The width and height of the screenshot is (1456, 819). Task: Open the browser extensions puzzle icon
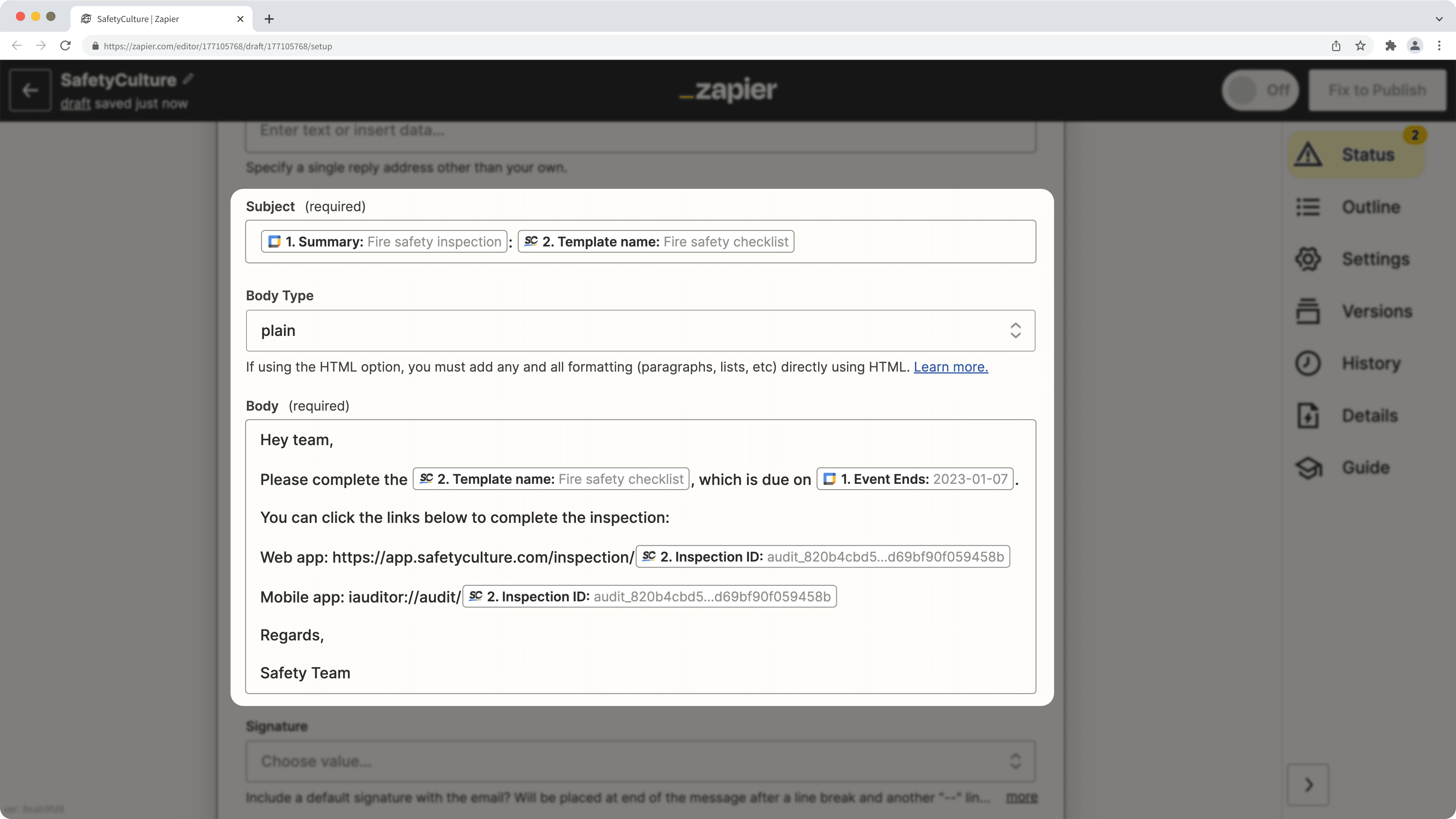click(x=1390, y=46)
